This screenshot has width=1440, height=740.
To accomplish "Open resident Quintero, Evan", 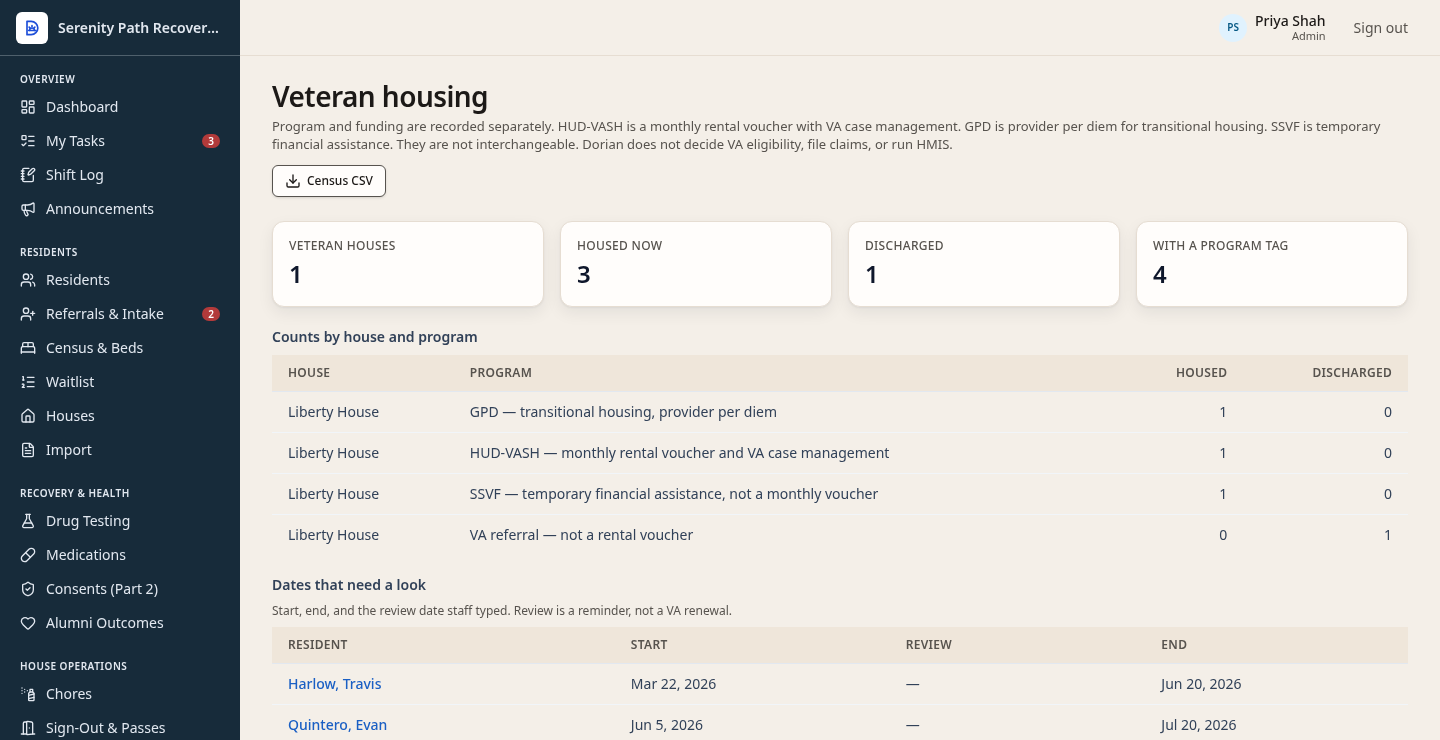I will 337,725.
